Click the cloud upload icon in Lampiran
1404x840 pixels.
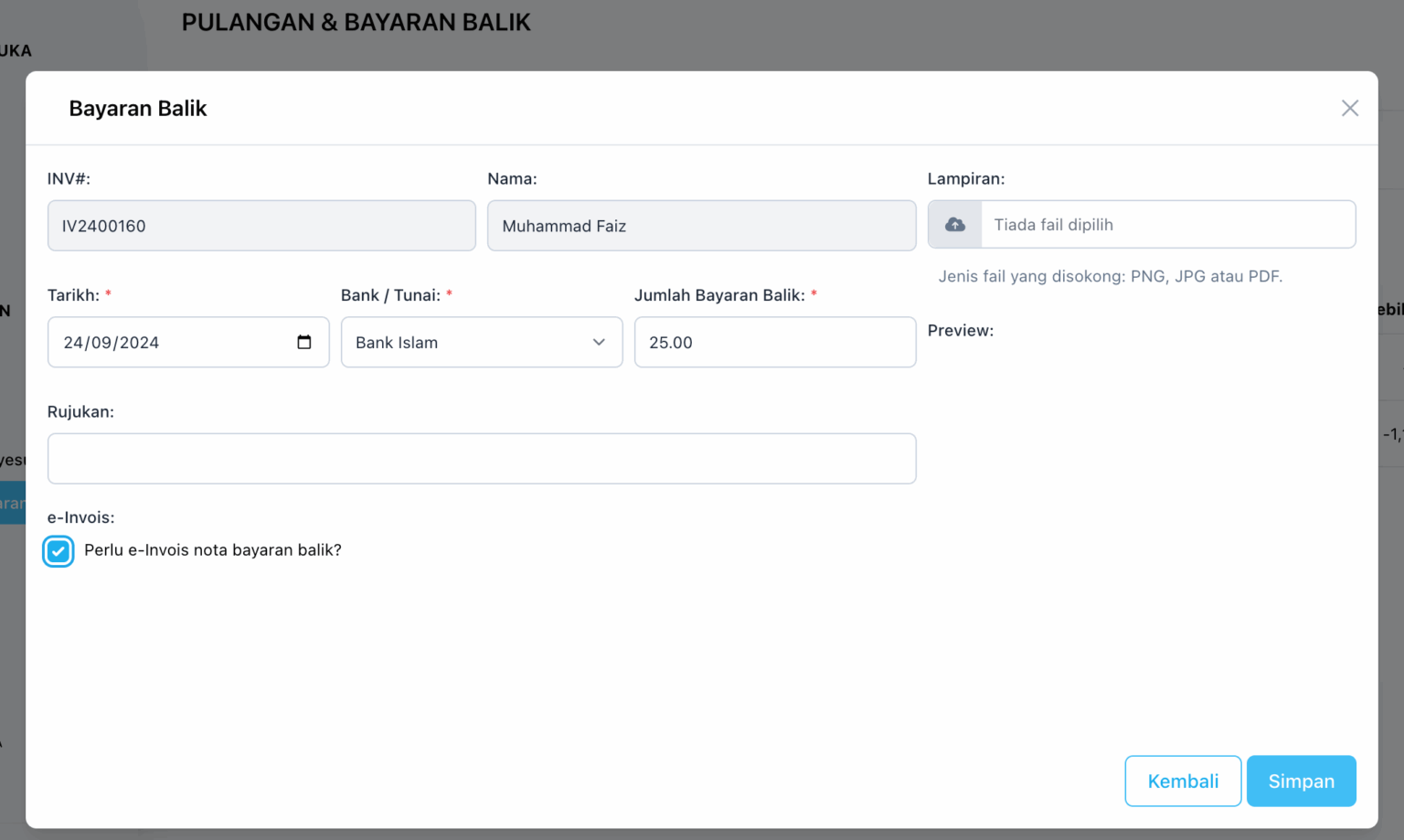pos(955,225)
